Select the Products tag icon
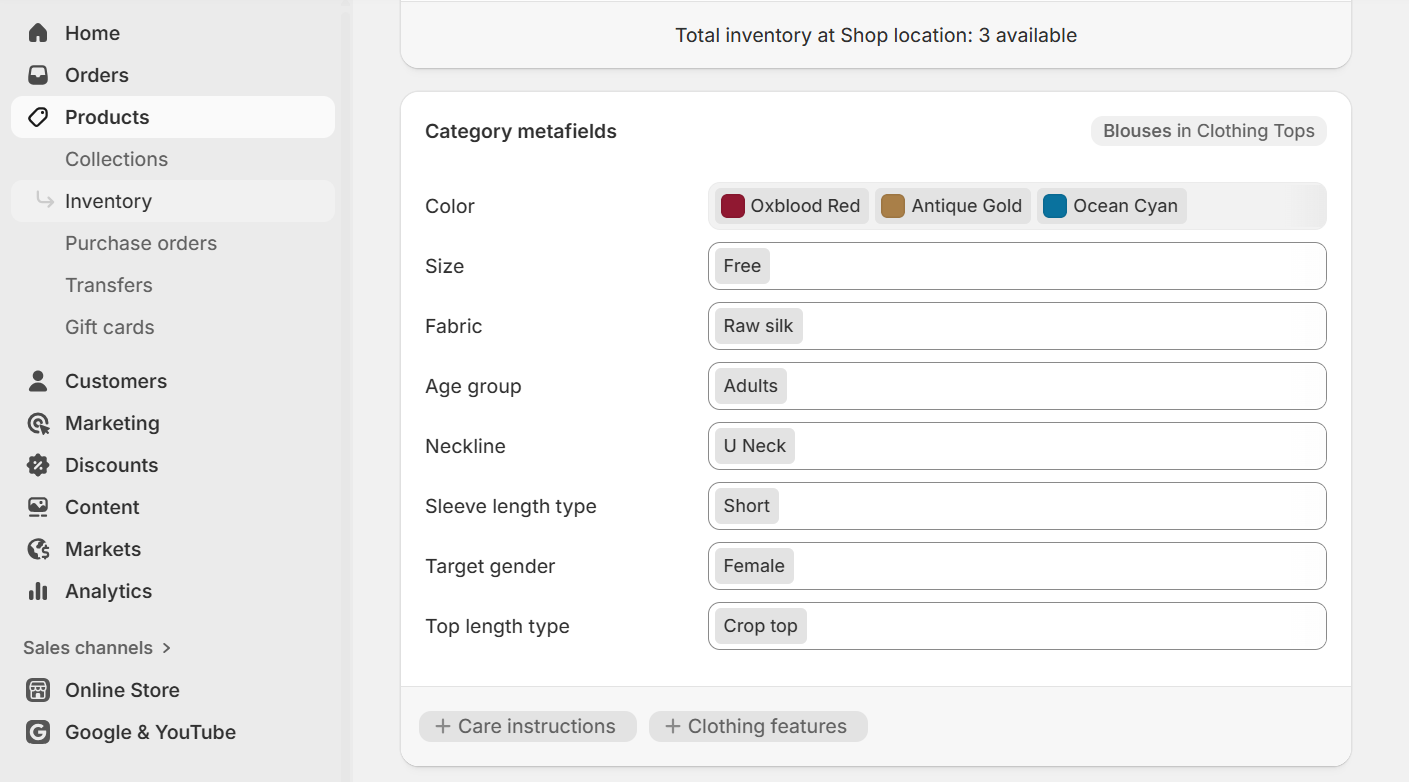Screen dimensions: 1409x782 (x=37, y=116)
